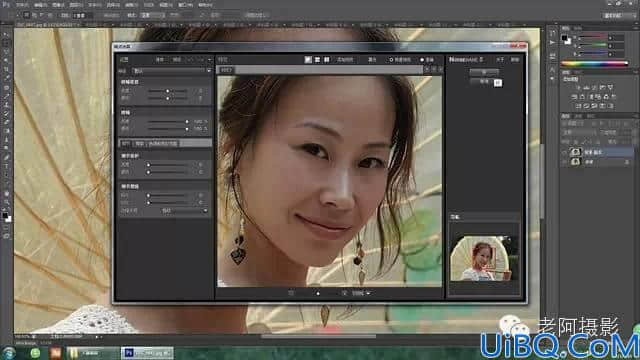The width and height of the screenshot is (640, 360).
Task: Add a Curves adjustment from Adjustments panel
Action: tap(594, 87)
